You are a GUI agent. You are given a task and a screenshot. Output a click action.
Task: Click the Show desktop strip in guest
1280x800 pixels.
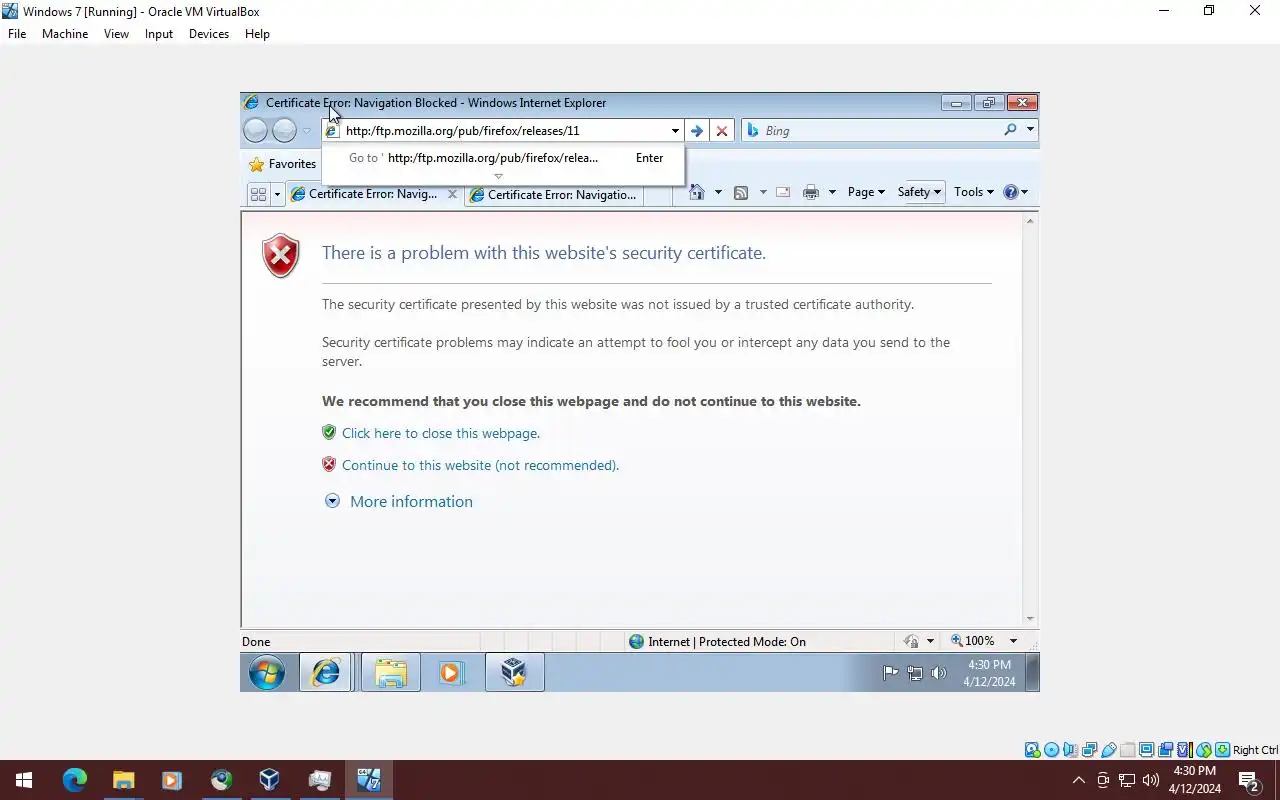pyautogui.click(x=1034, y=673)
